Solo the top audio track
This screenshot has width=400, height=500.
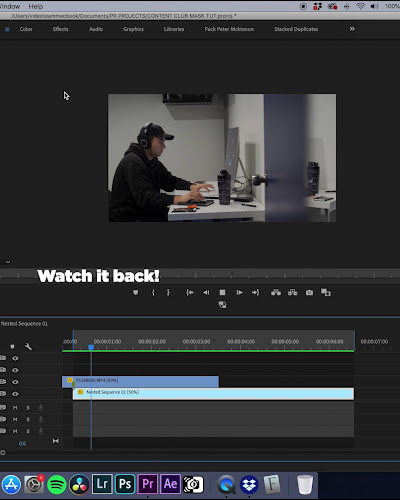(x=28, y=408)
